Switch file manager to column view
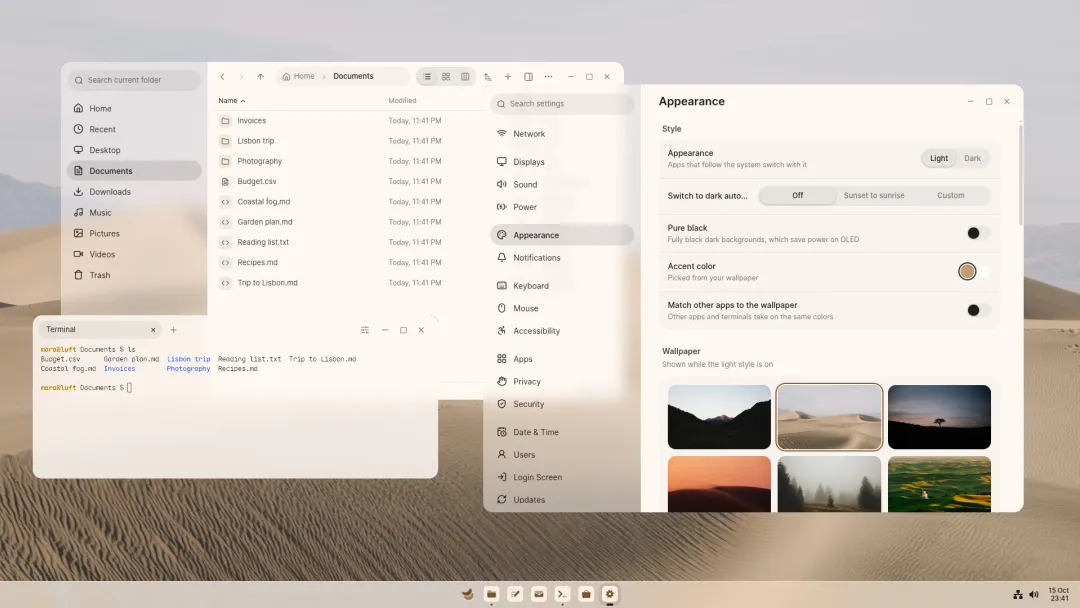The image size is (1080, 608). (x=465, y=76)
